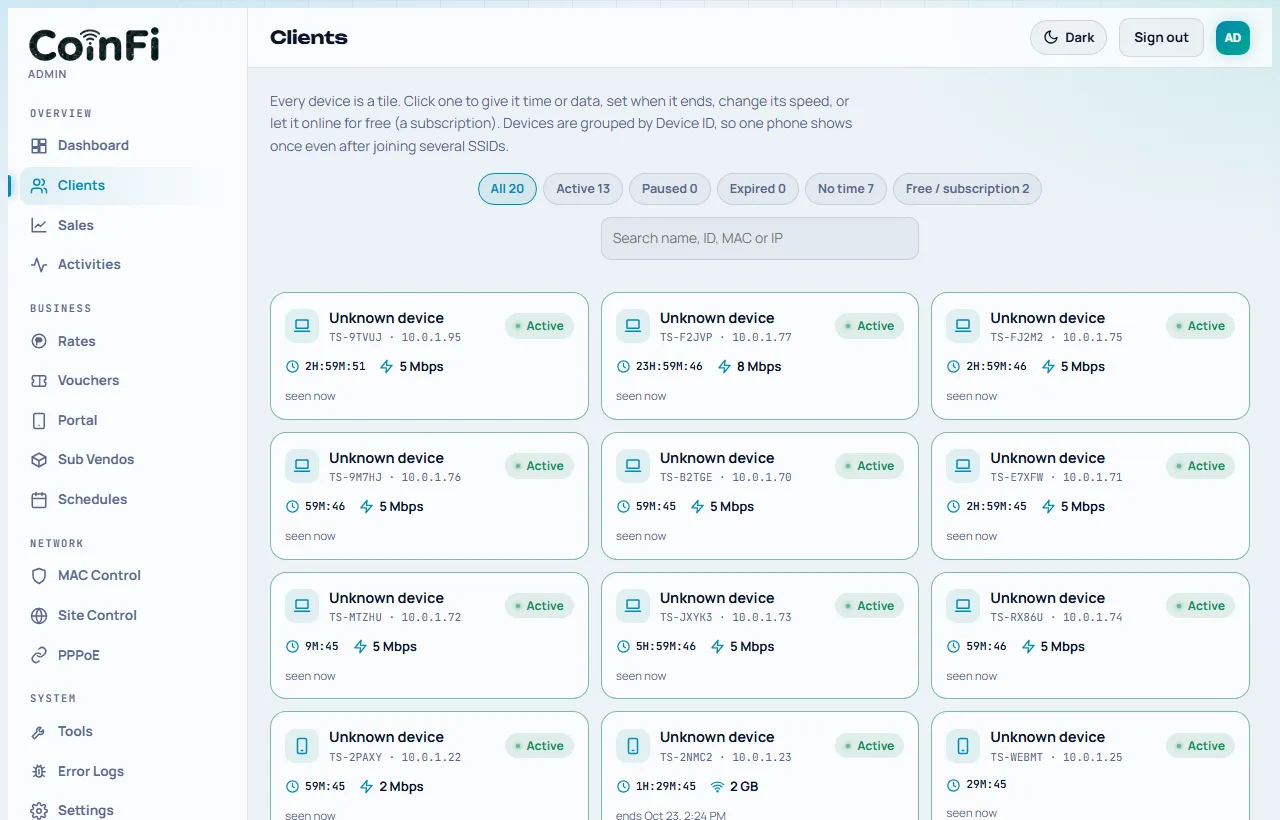
Task: Open device tile TS-F2JVP
Action: point(760,356)
